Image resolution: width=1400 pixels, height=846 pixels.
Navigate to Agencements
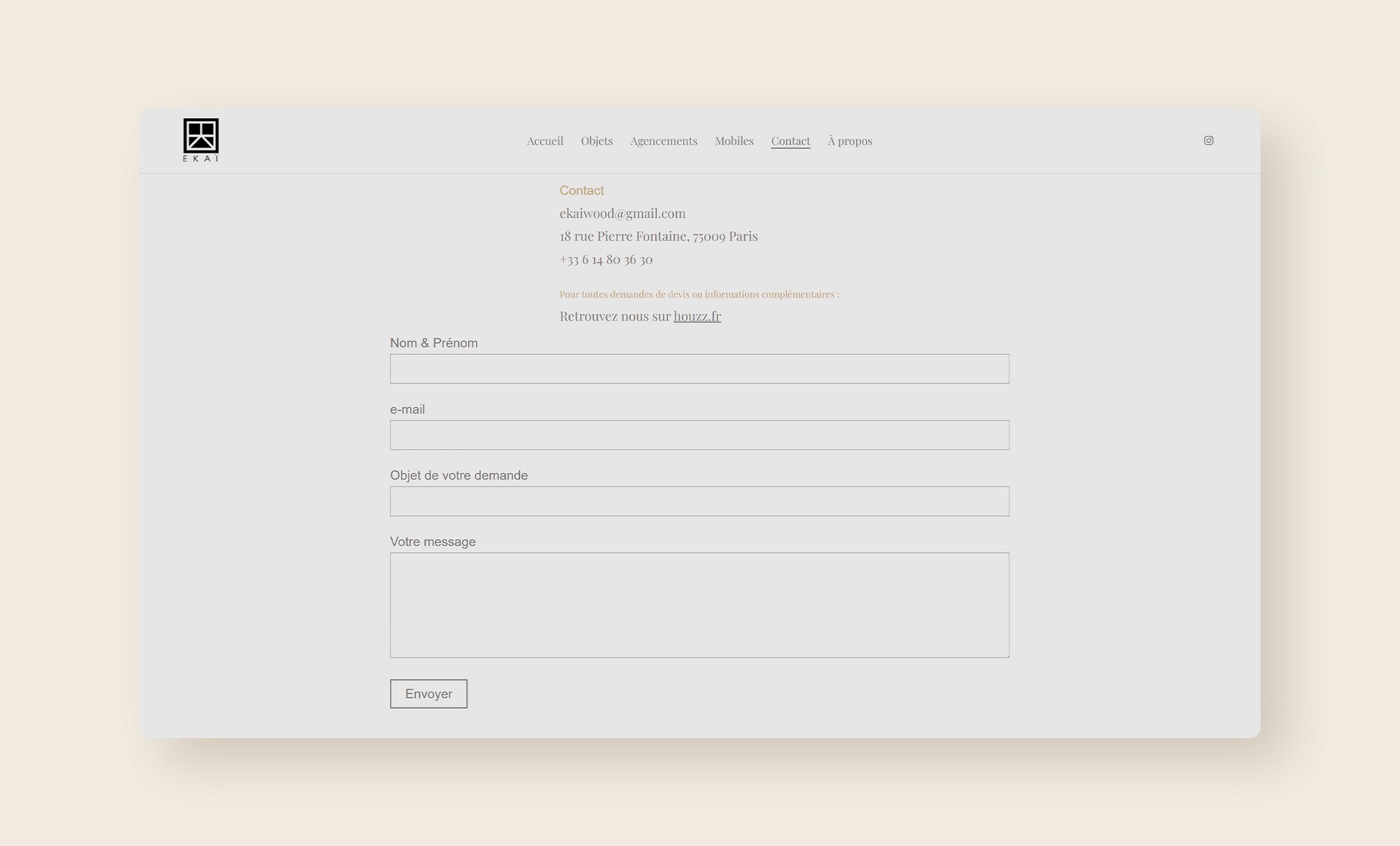[x=663, y=141]
